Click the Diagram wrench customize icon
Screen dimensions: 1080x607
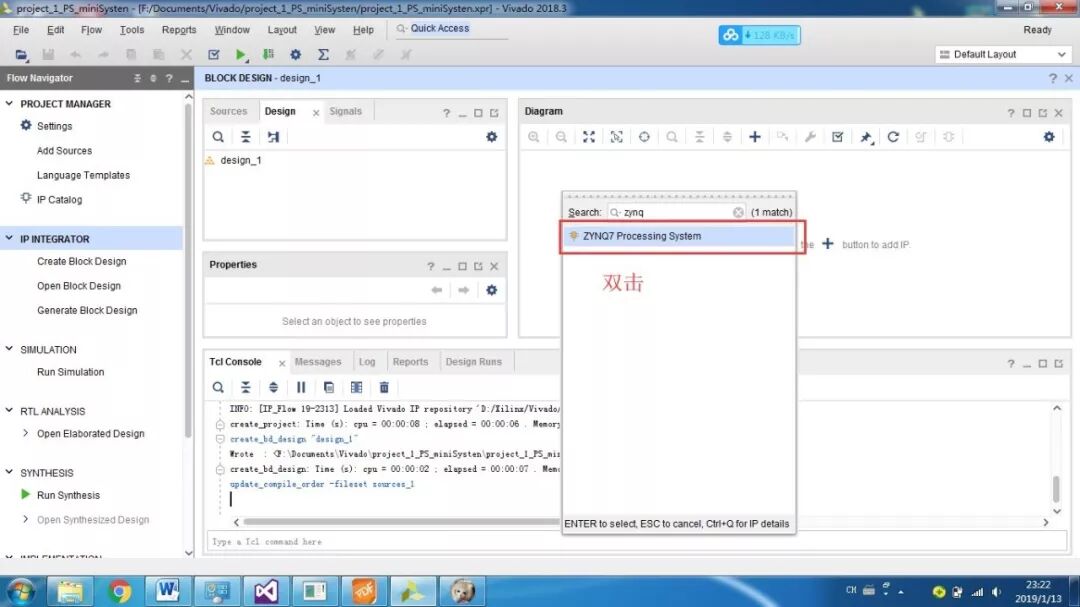click(x=810, y=136)
